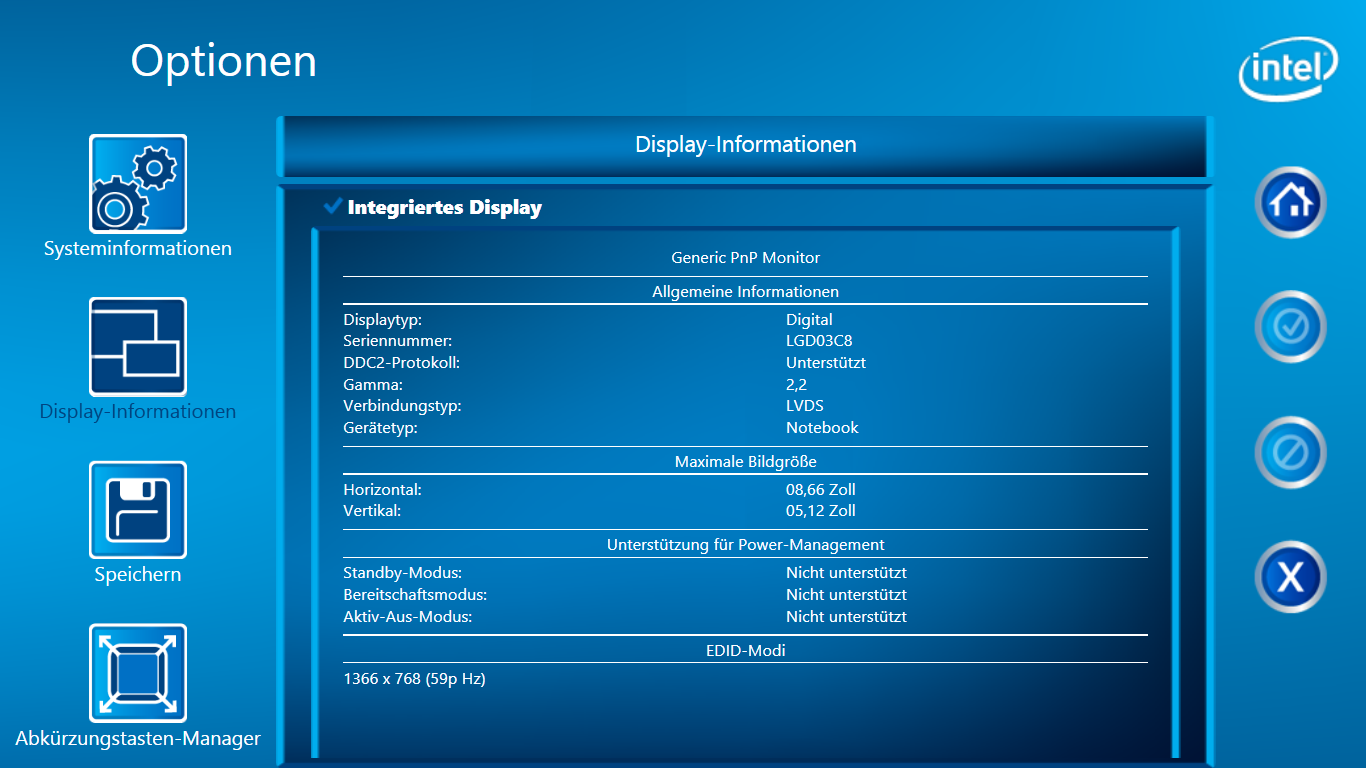Click the Systeminformationen text label
This screenshot has height=768, width=1366.
138,249
